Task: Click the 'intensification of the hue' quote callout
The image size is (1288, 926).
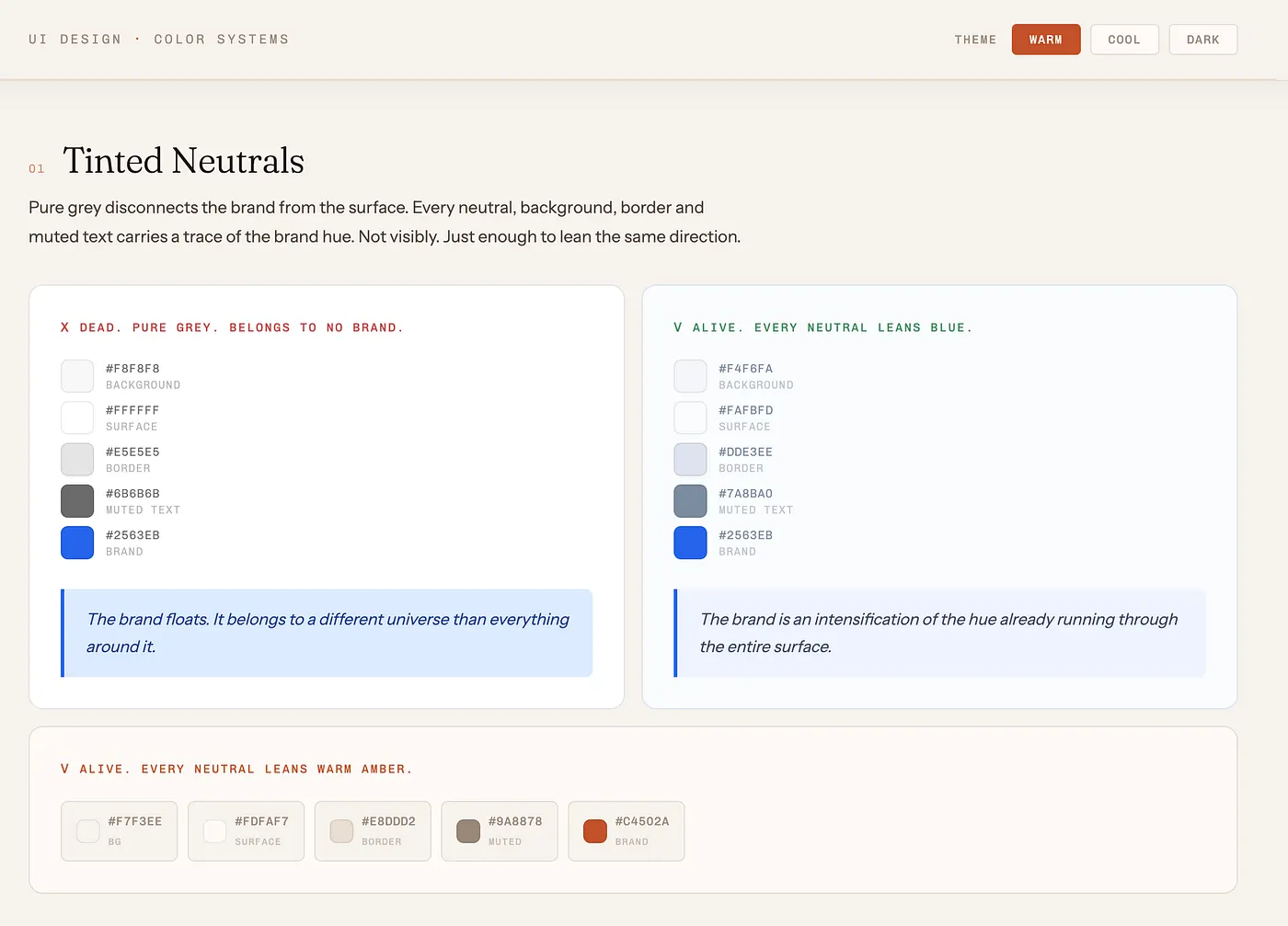Action: pyautogui.click(x=939, y=633)
